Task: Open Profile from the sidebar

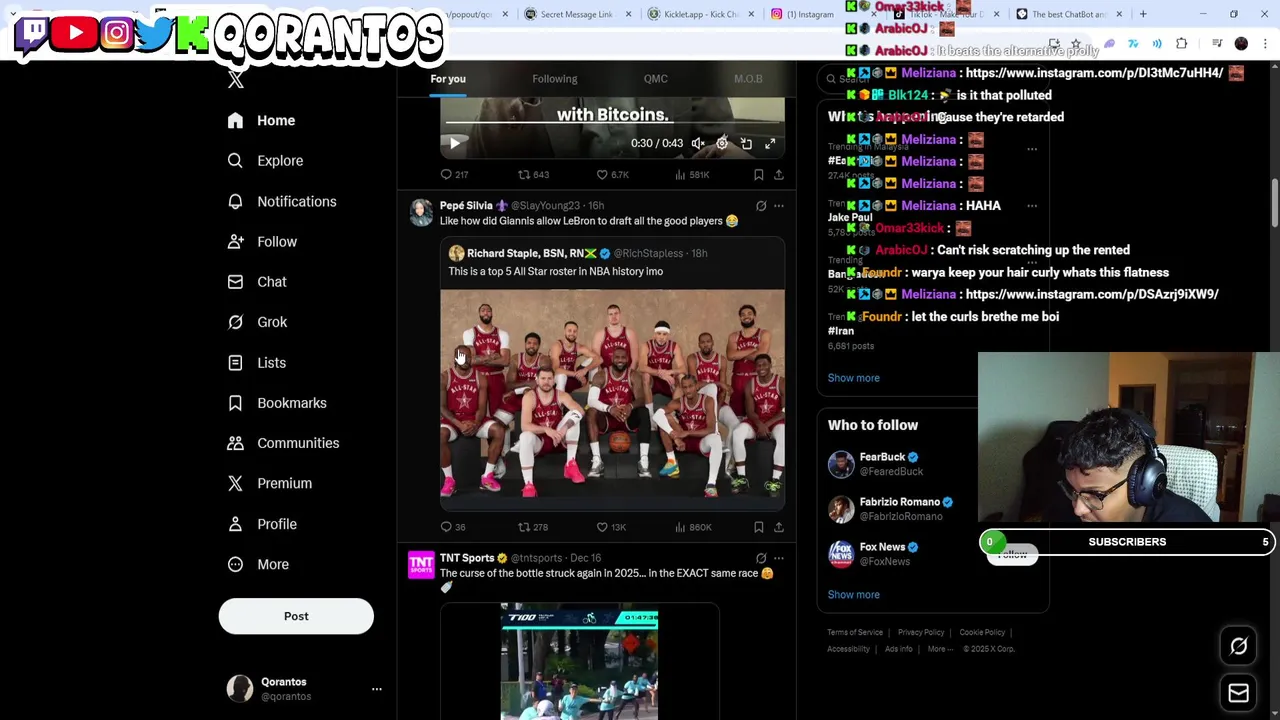Action: pos(262,524)
